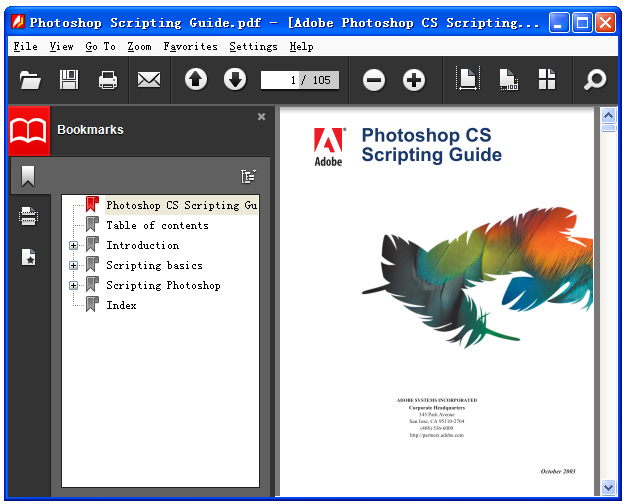Open the Settings menu
Screen dimensions: 628x504
[x=253, y=46]
